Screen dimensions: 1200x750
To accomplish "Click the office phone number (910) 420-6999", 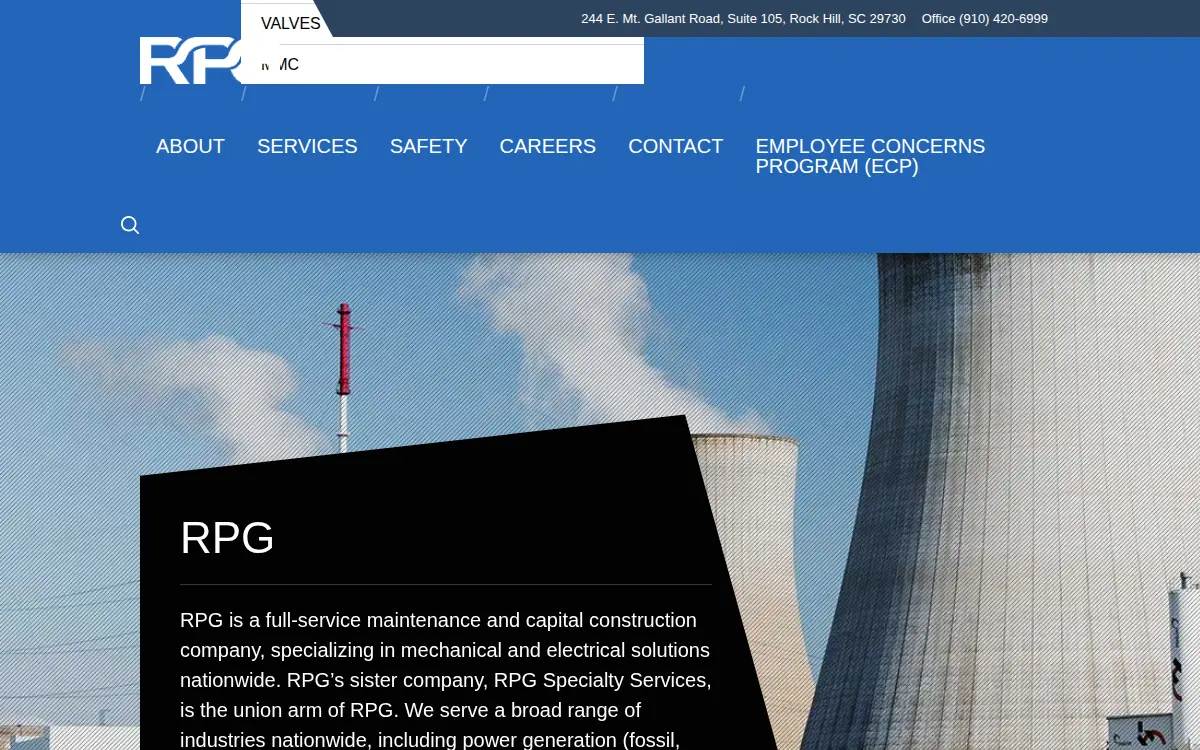I will pos(985,19).
